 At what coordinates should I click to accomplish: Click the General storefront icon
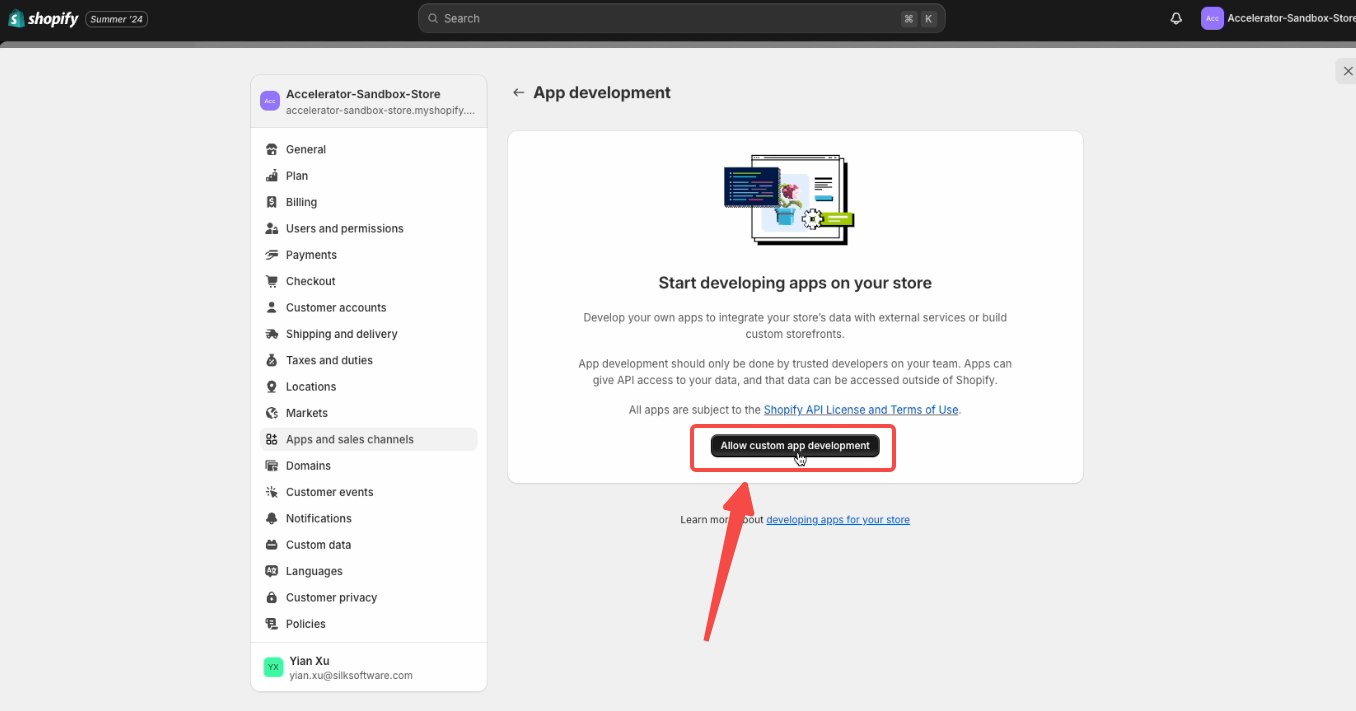[x=271, y=150]
